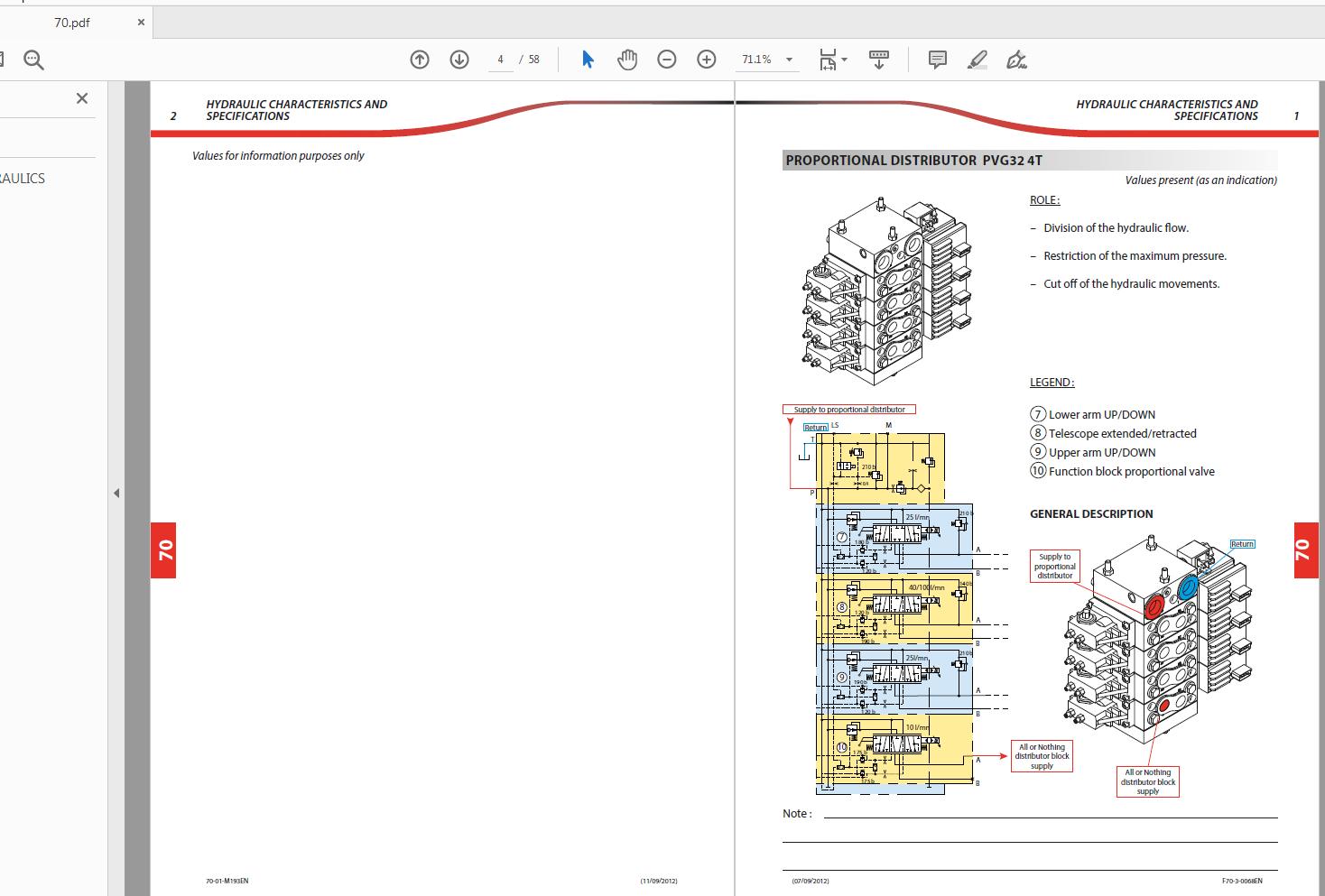Viewport: 1325px width, 896px height.
Task: Collapse the side pane with triangle arrow
Action: [x=116, y=493]
